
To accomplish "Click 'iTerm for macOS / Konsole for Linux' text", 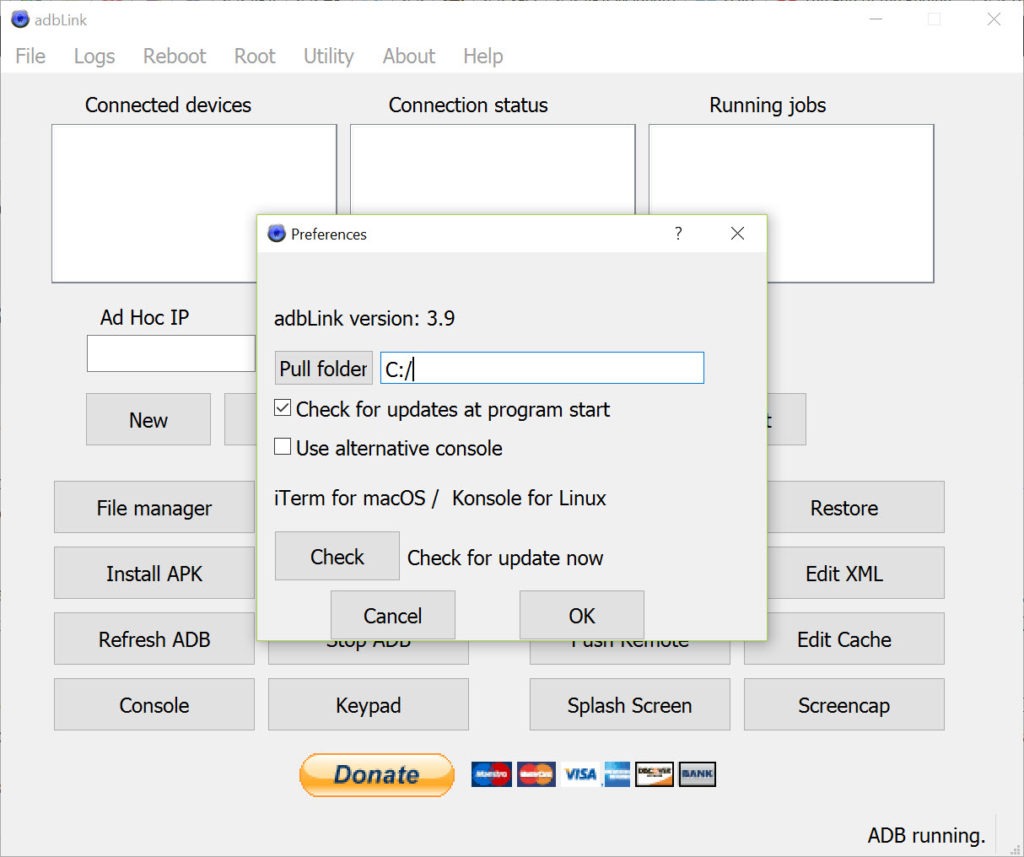I will 440,498.
